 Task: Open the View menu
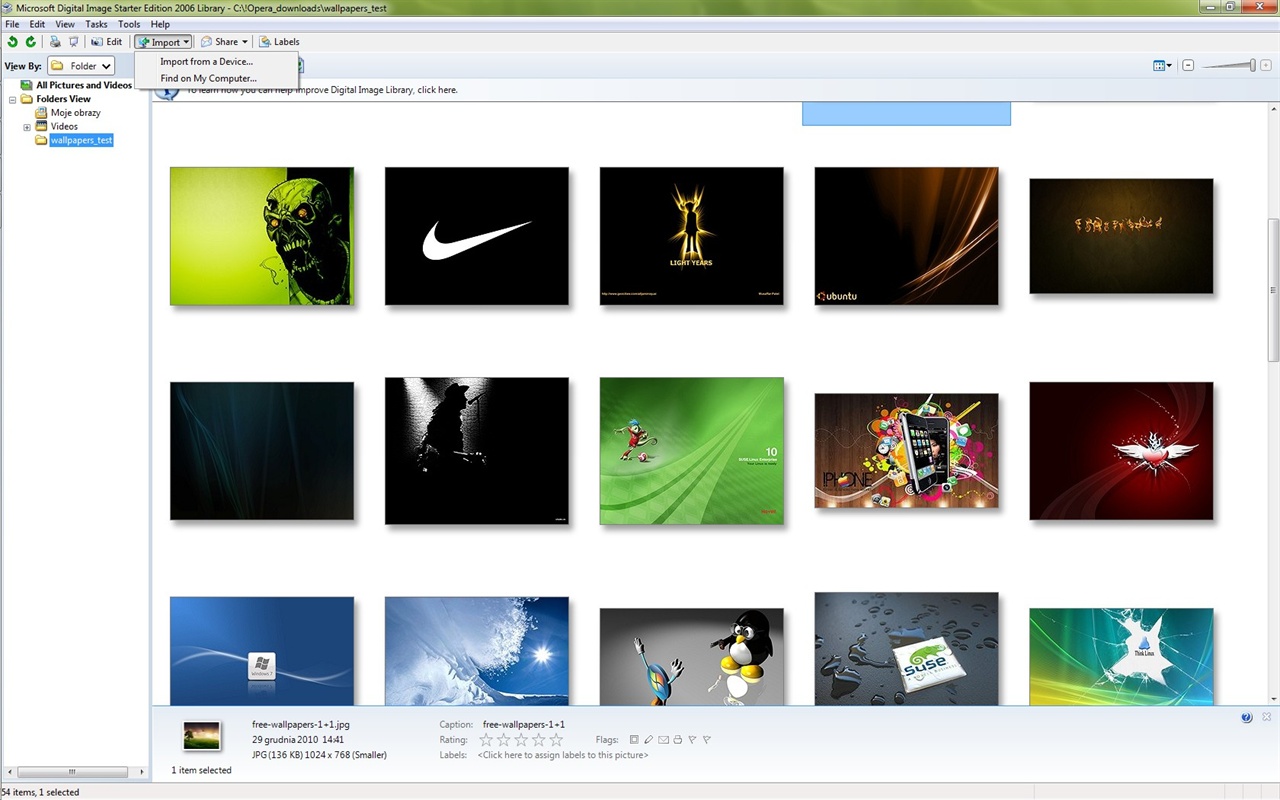[x=65, y=24]
